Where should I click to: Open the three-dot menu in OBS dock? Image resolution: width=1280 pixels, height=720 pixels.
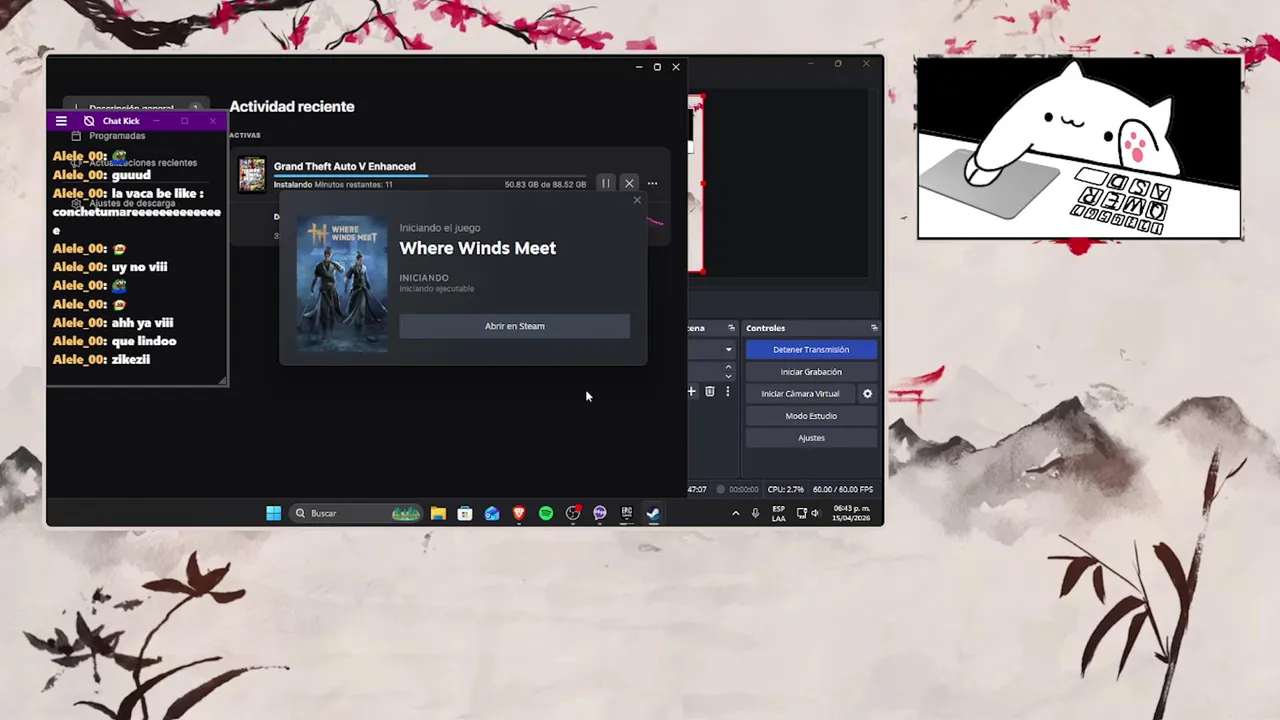coord(728,392)
